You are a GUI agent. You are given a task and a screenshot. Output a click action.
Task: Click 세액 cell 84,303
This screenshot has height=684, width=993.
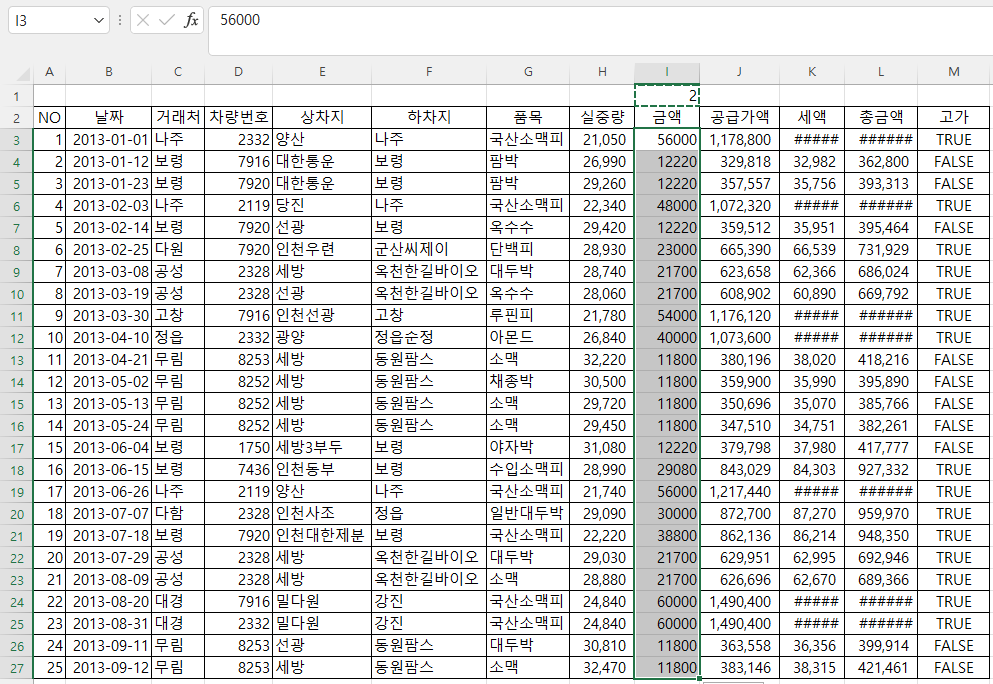[x=812, y=469]
